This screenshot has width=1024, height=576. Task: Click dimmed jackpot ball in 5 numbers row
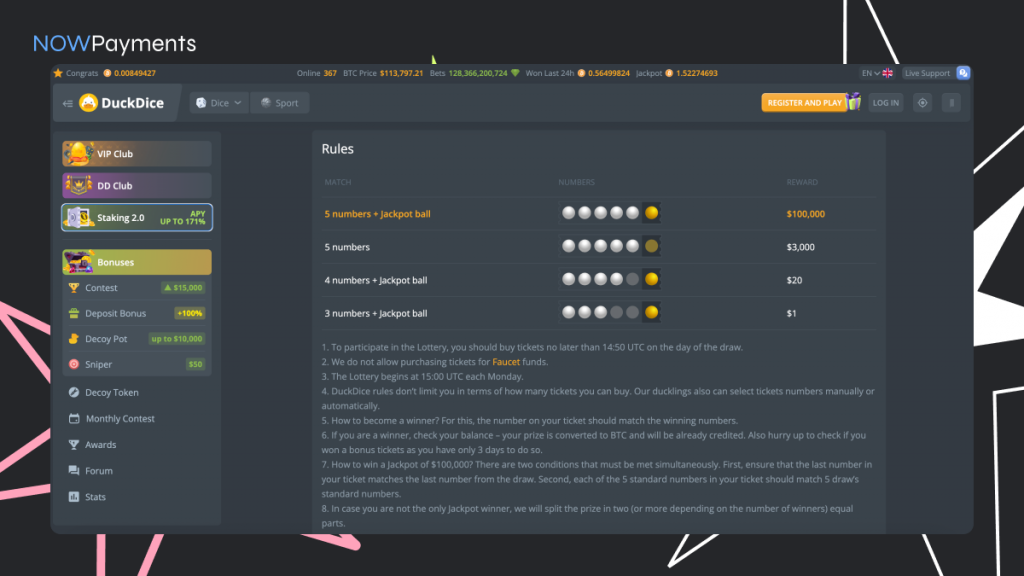click(651, 246)
